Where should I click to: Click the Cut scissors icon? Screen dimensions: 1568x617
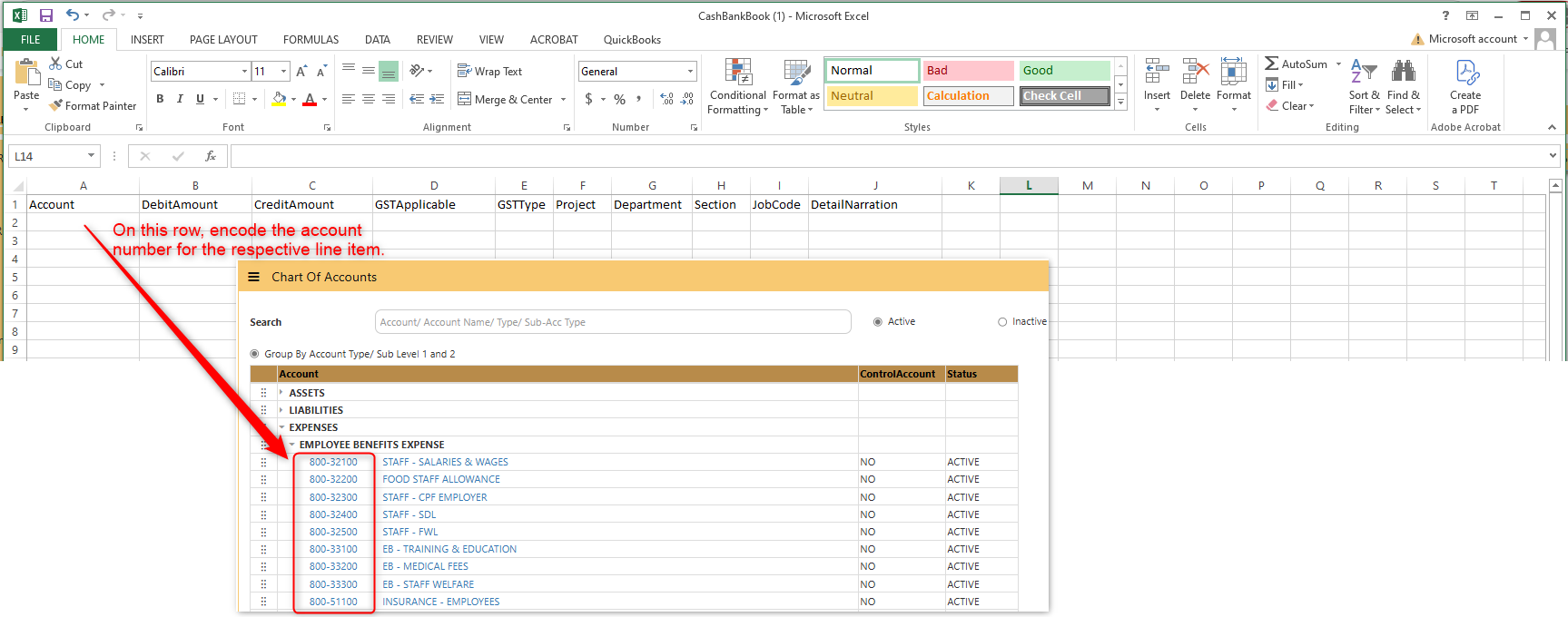pyautogui.click(x=55, y=64)
